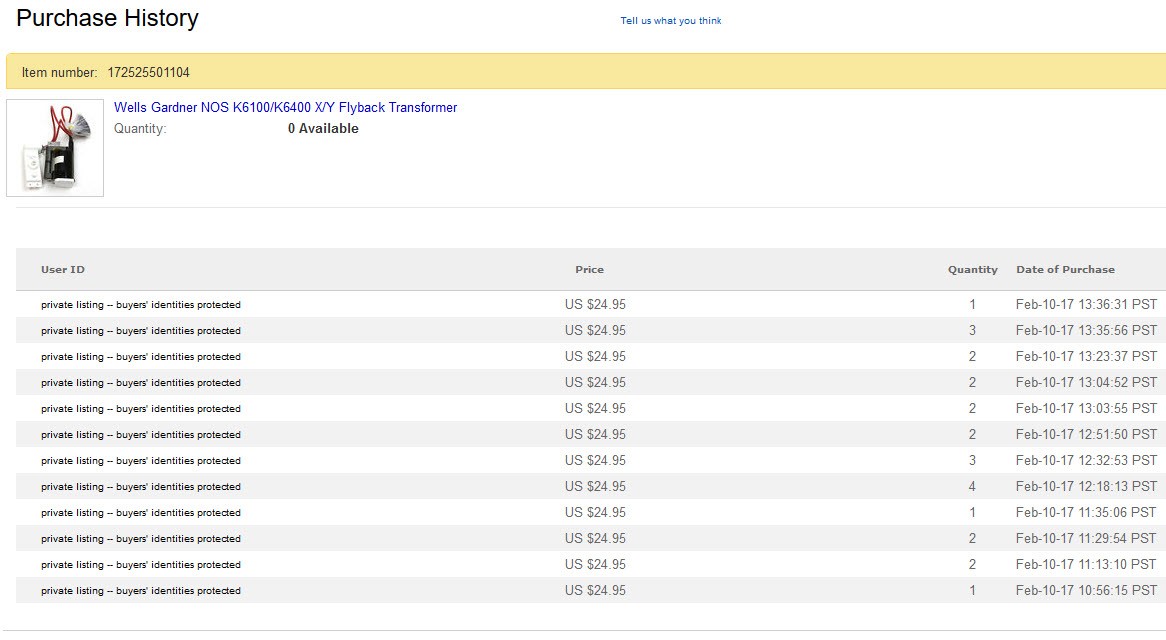
Task: Click the quantity 4 in the 12:18:13 row
Action: pyautogui.click(x=972, y=487)
